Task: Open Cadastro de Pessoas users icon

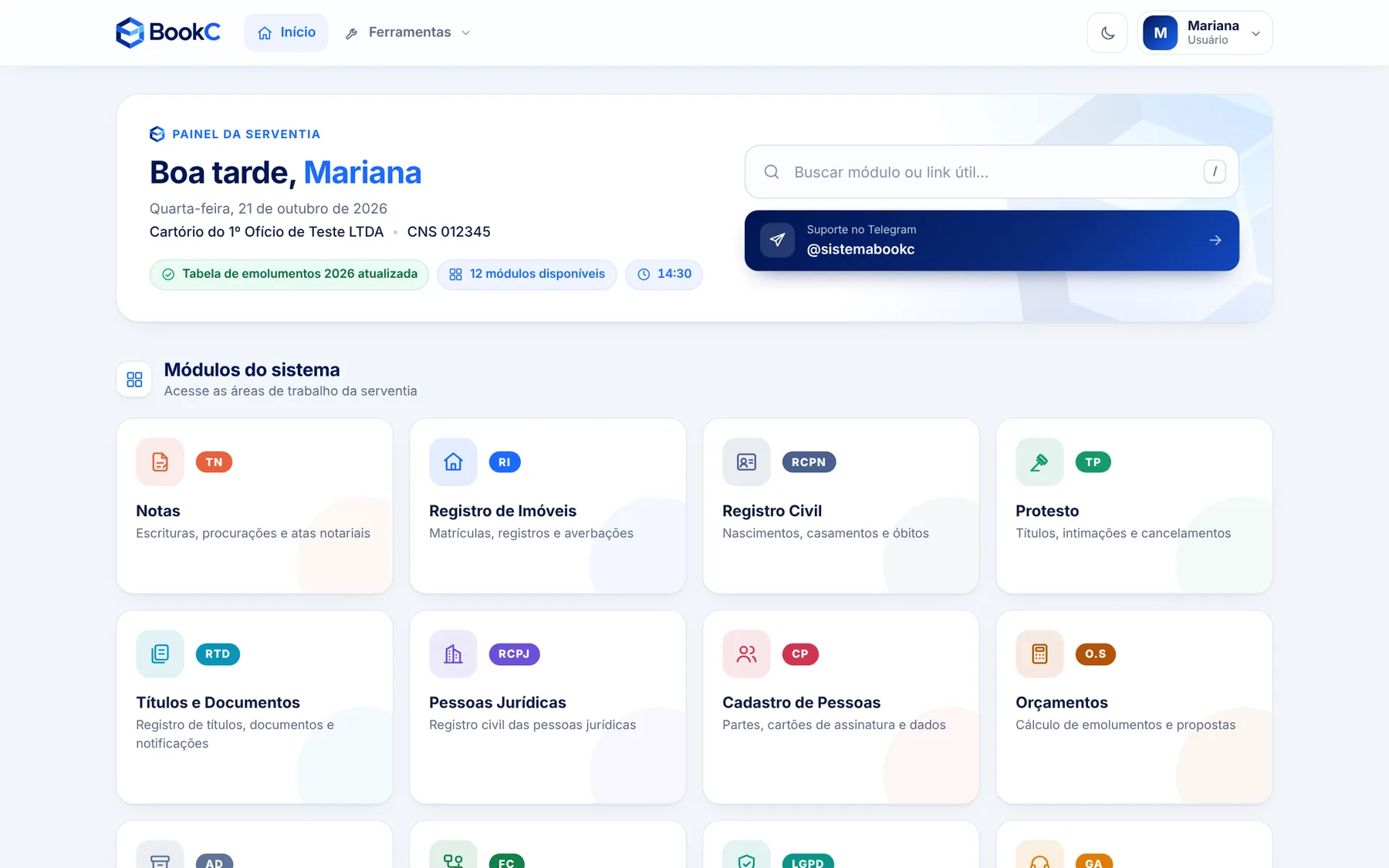Action: (x=746, y=654)
